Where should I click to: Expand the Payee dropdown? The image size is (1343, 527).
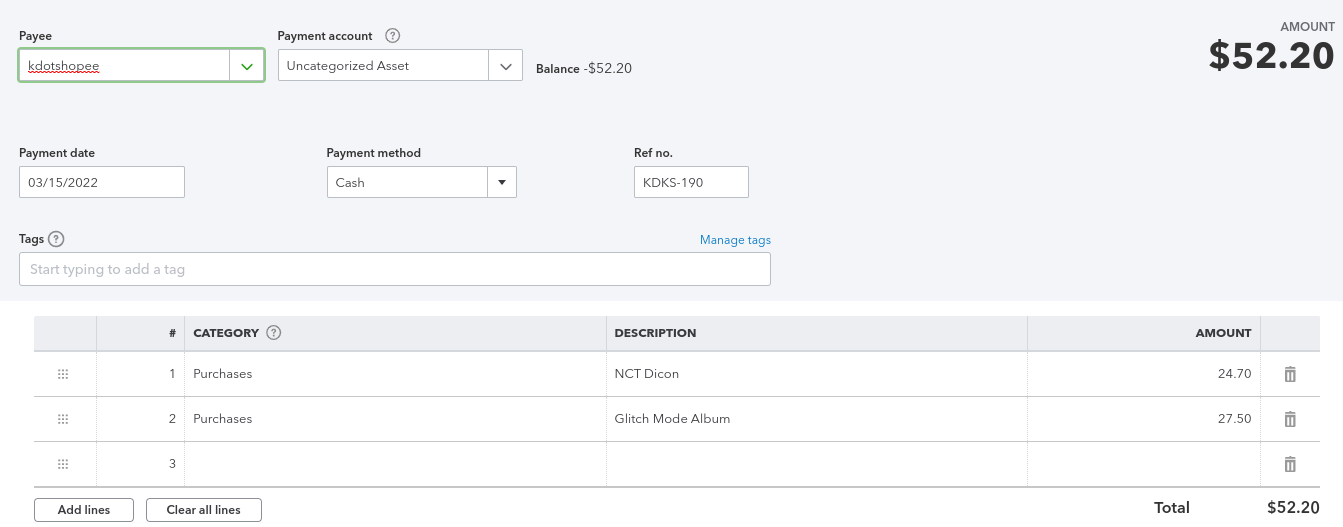click(246, 66)
